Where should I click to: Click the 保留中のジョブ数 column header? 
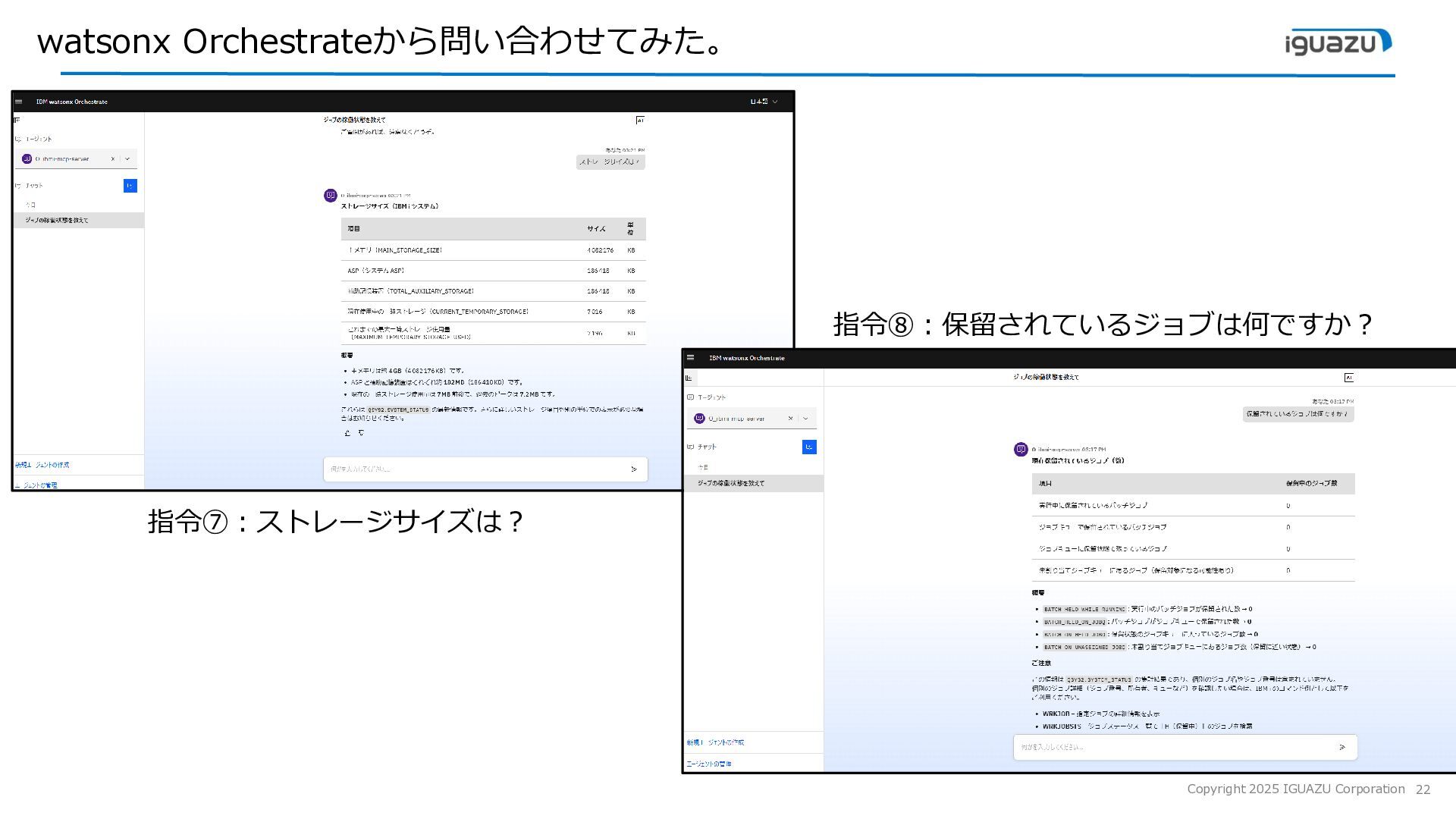1311,484
